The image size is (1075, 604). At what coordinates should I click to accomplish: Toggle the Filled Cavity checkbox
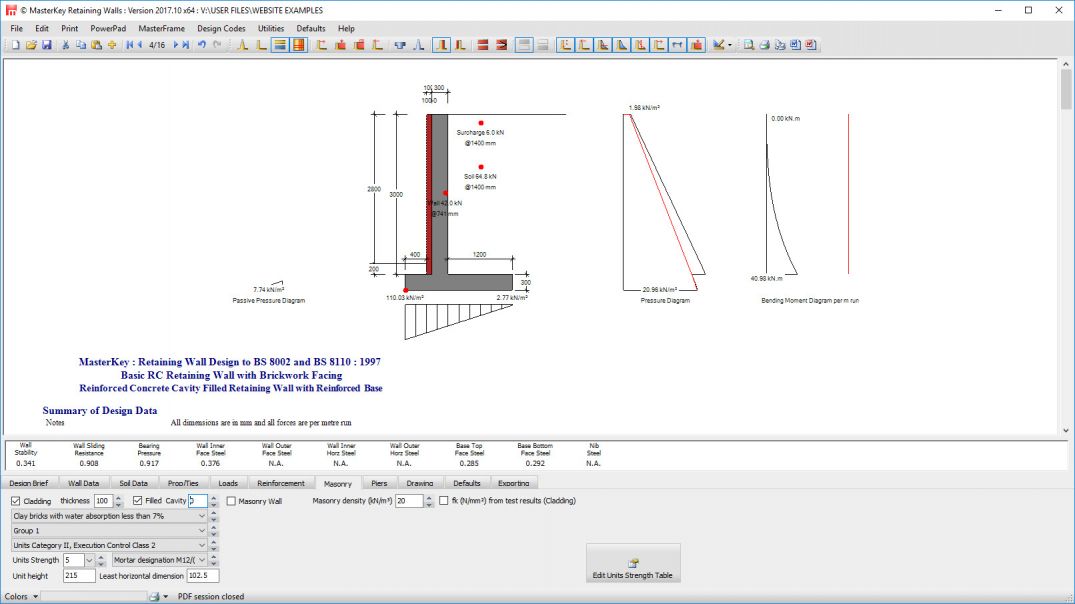138,501
